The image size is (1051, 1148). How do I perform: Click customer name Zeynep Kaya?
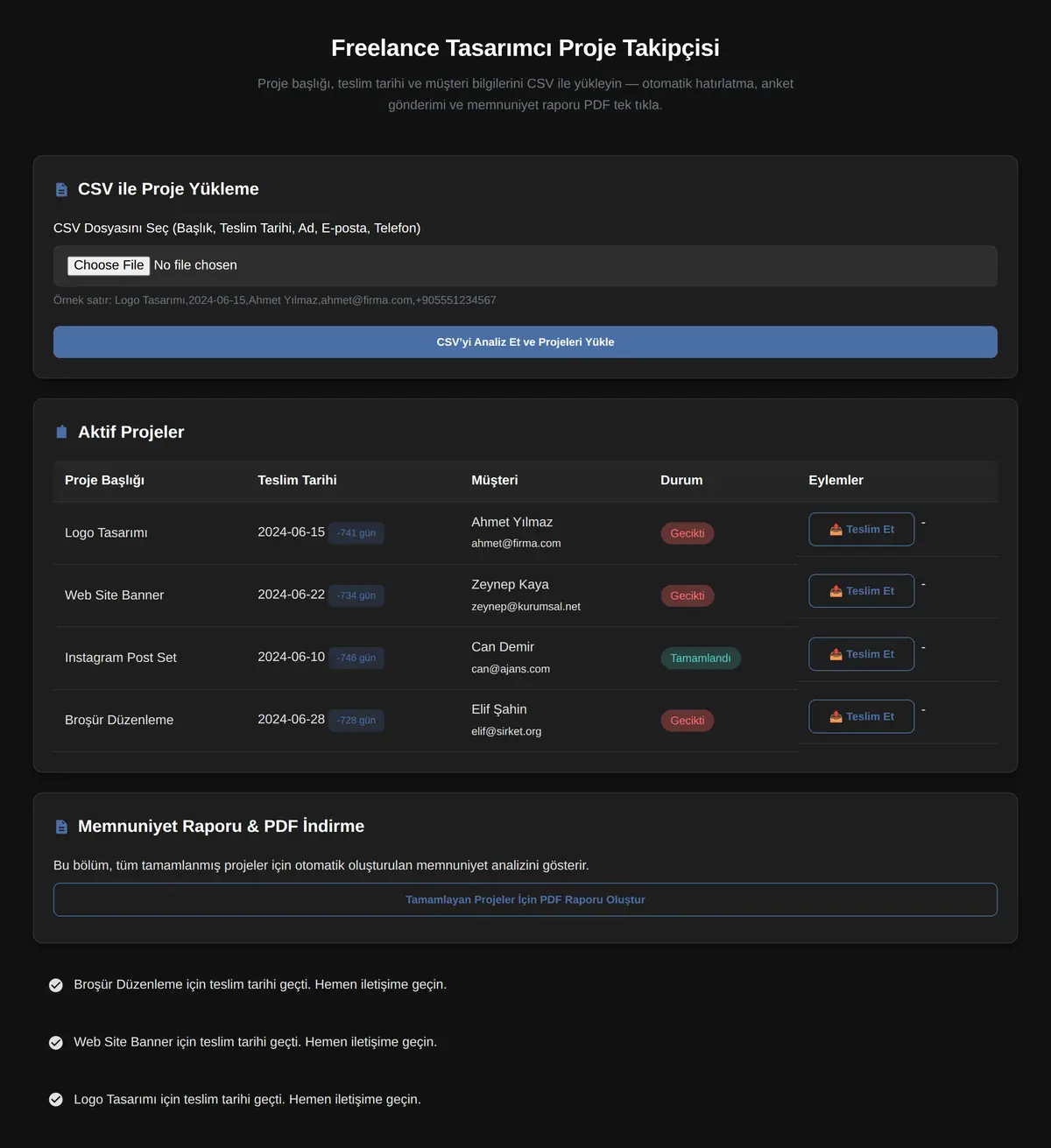[510, 585]
